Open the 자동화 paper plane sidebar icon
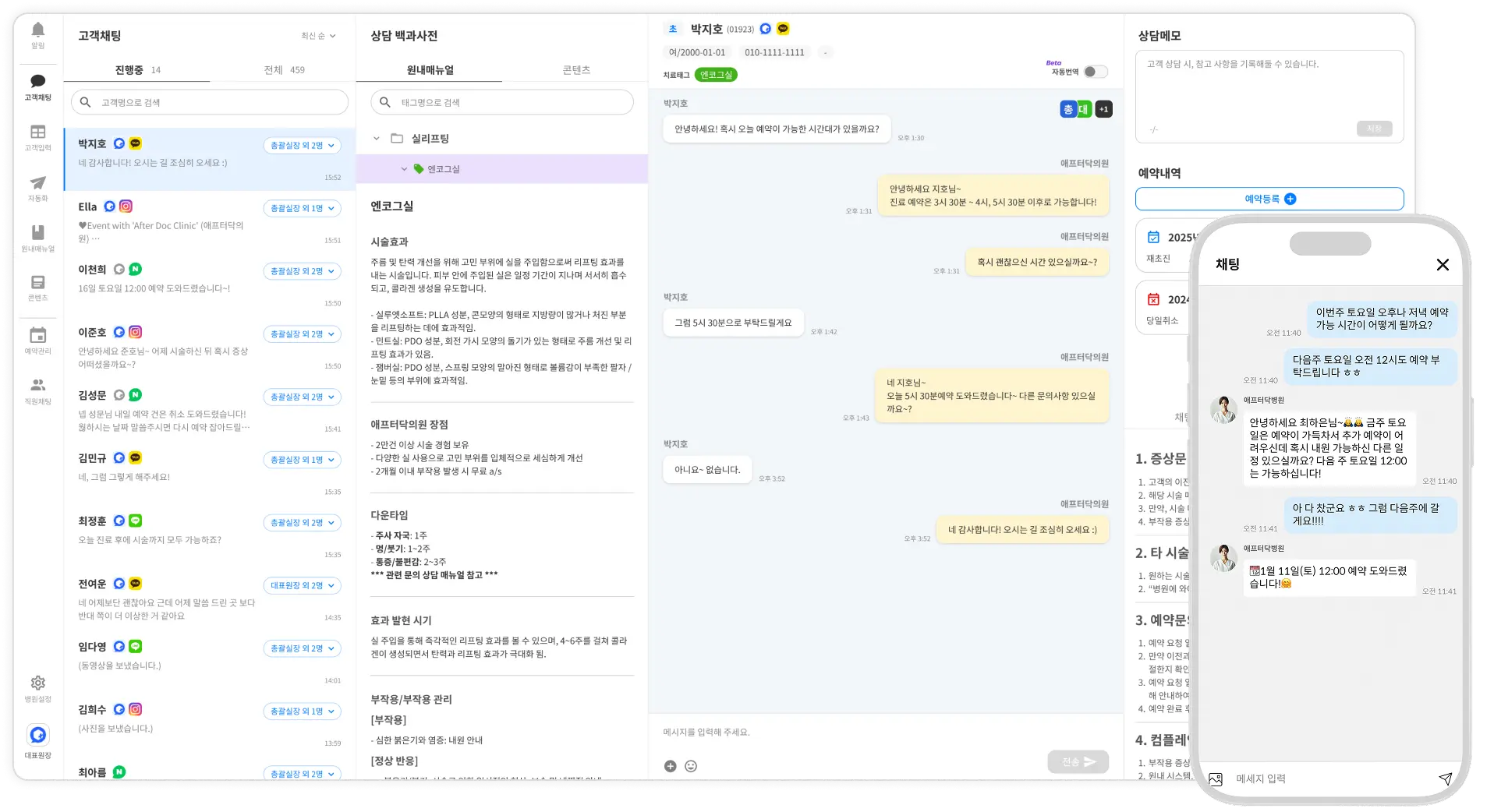The width and height of the screenshot is (1494, 812). click(x=37, y=182)
